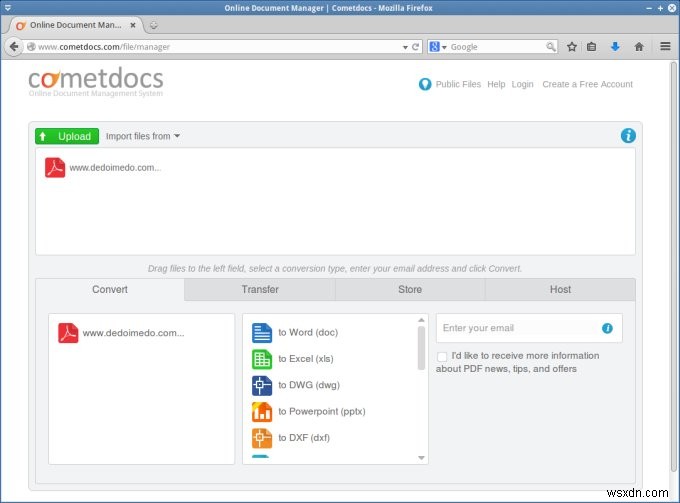Select the PDF file icon in the upload area
The height and width of the screenshot is (503, 680).
coord(55,168)
